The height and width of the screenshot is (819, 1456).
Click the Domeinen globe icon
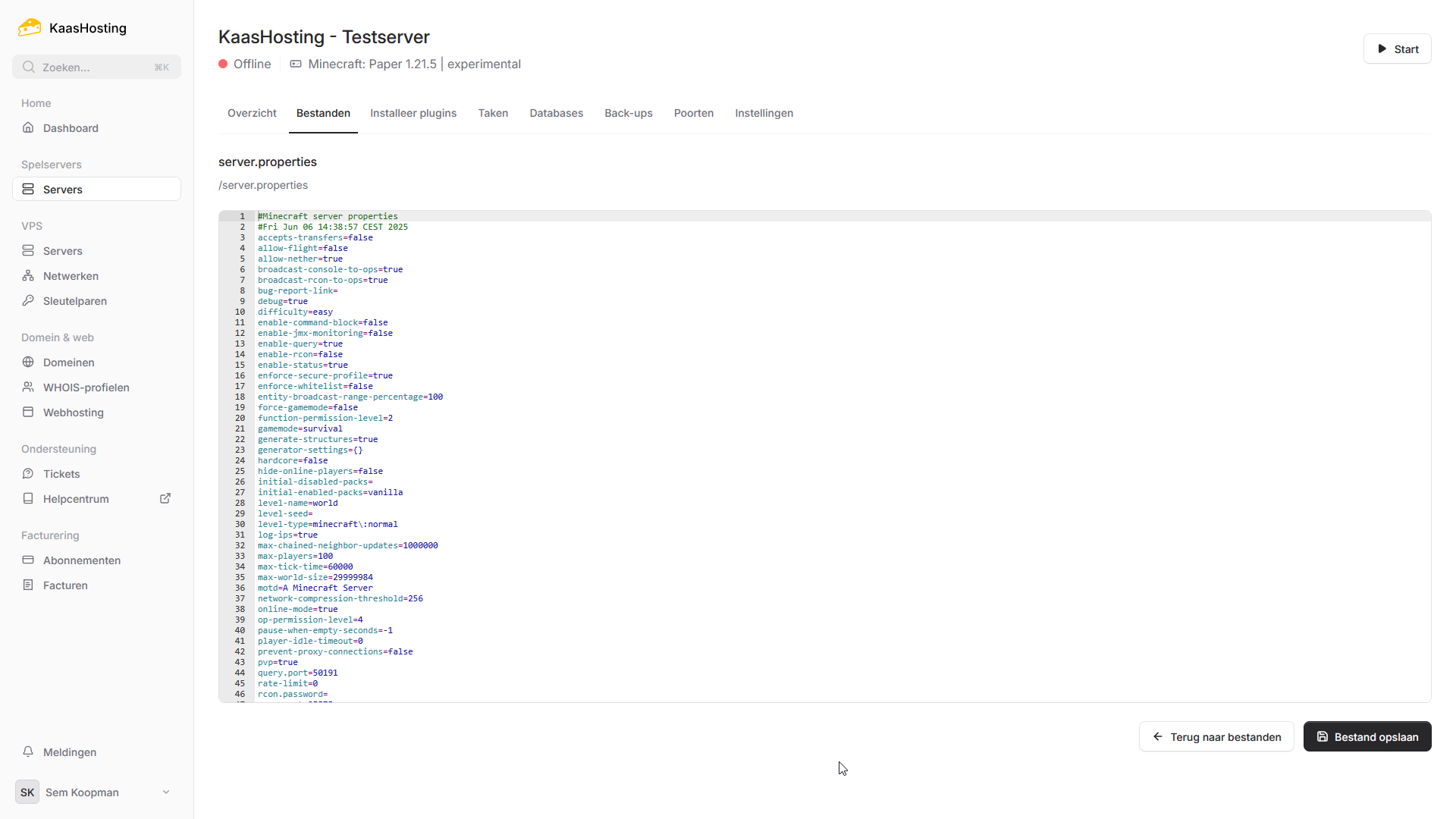coord(28,362)
